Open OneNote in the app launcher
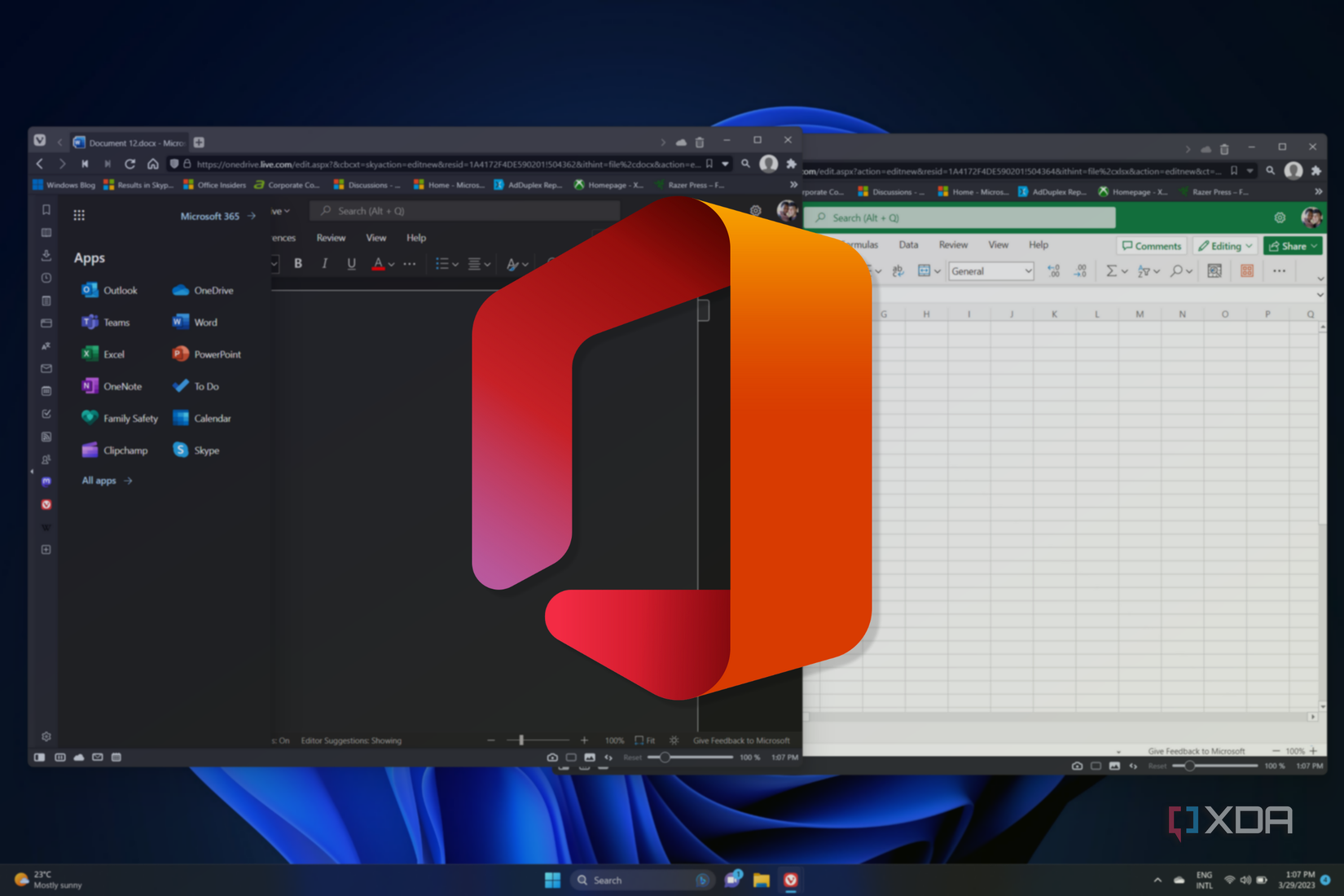This screenshot has width=1344, height=896. (x=119, y=385)
